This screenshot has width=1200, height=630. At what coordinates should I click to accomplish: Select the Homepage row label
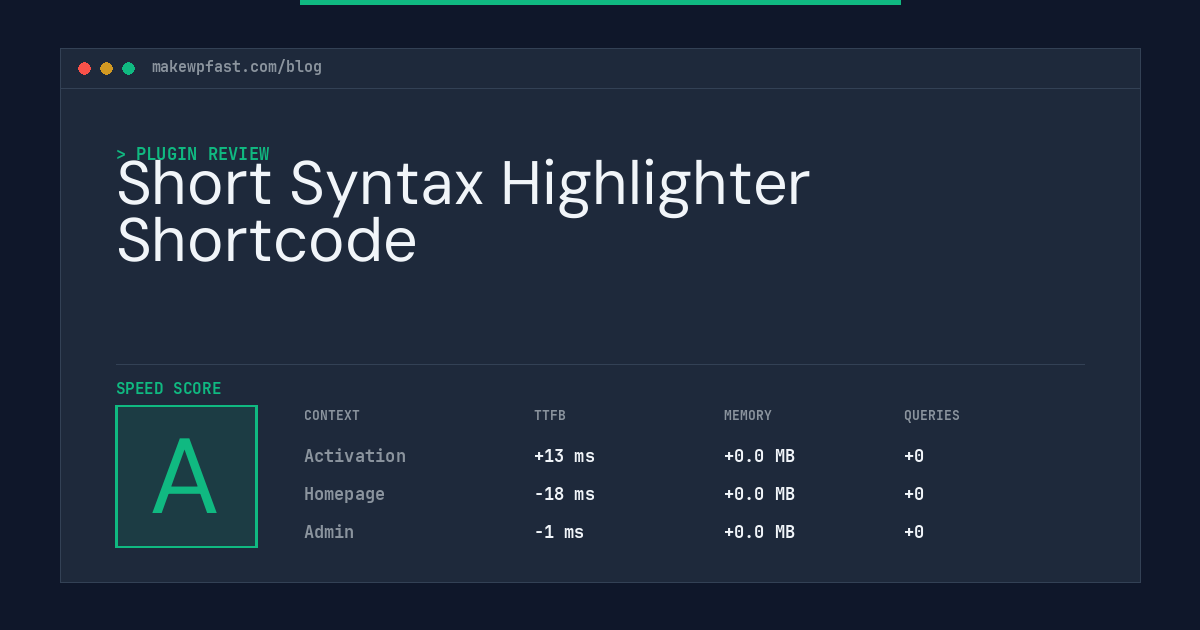[344, 494]
